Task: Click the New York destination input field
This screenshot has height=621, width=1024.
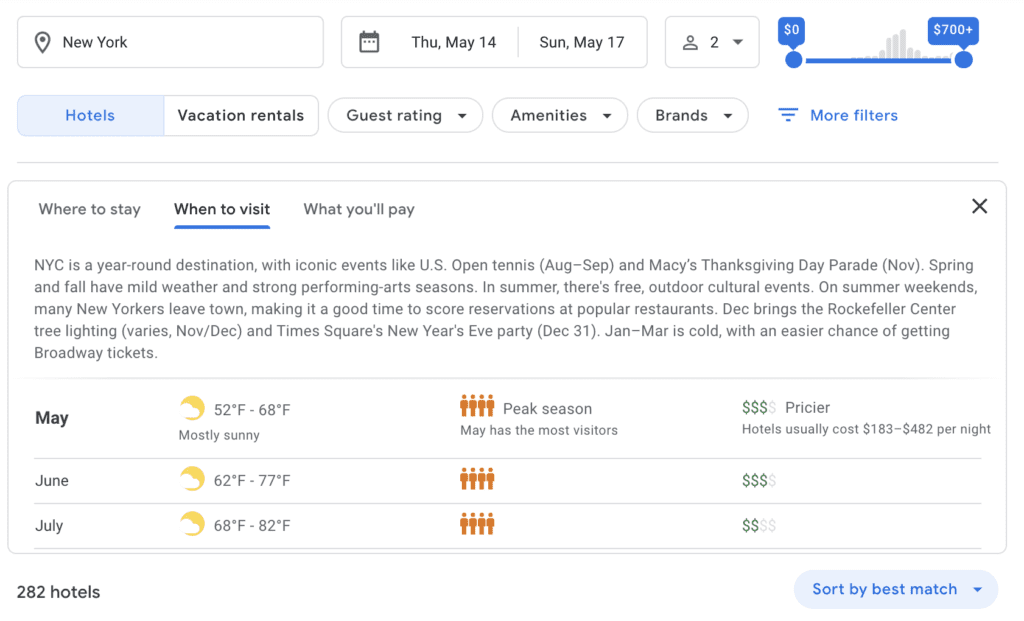Action: [170, 42]
